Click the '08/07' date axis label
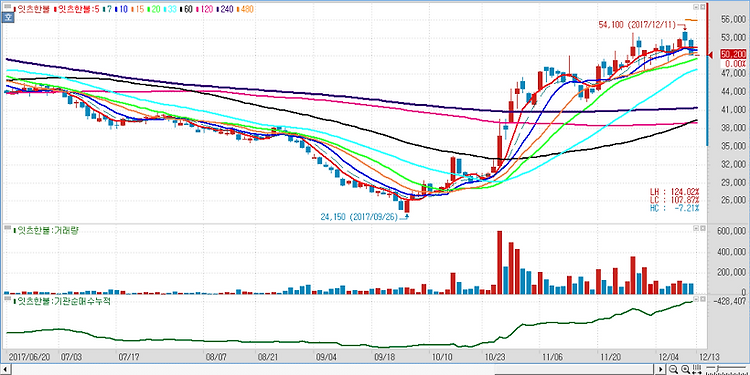Viewport: 750px width, 375px height. (x=216, y=357)
